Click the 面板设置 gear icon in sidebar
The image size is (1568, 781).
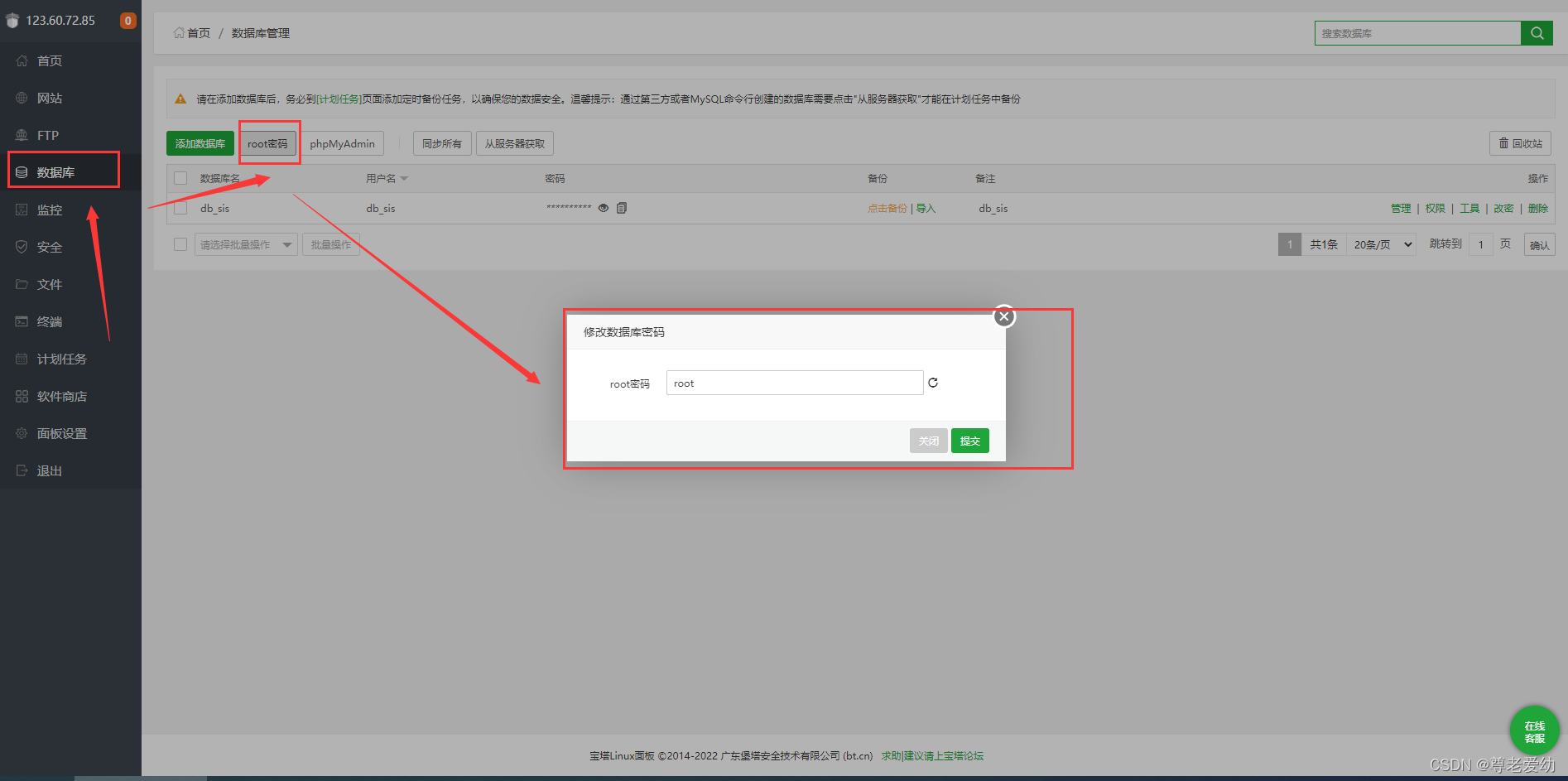point(22,433)
